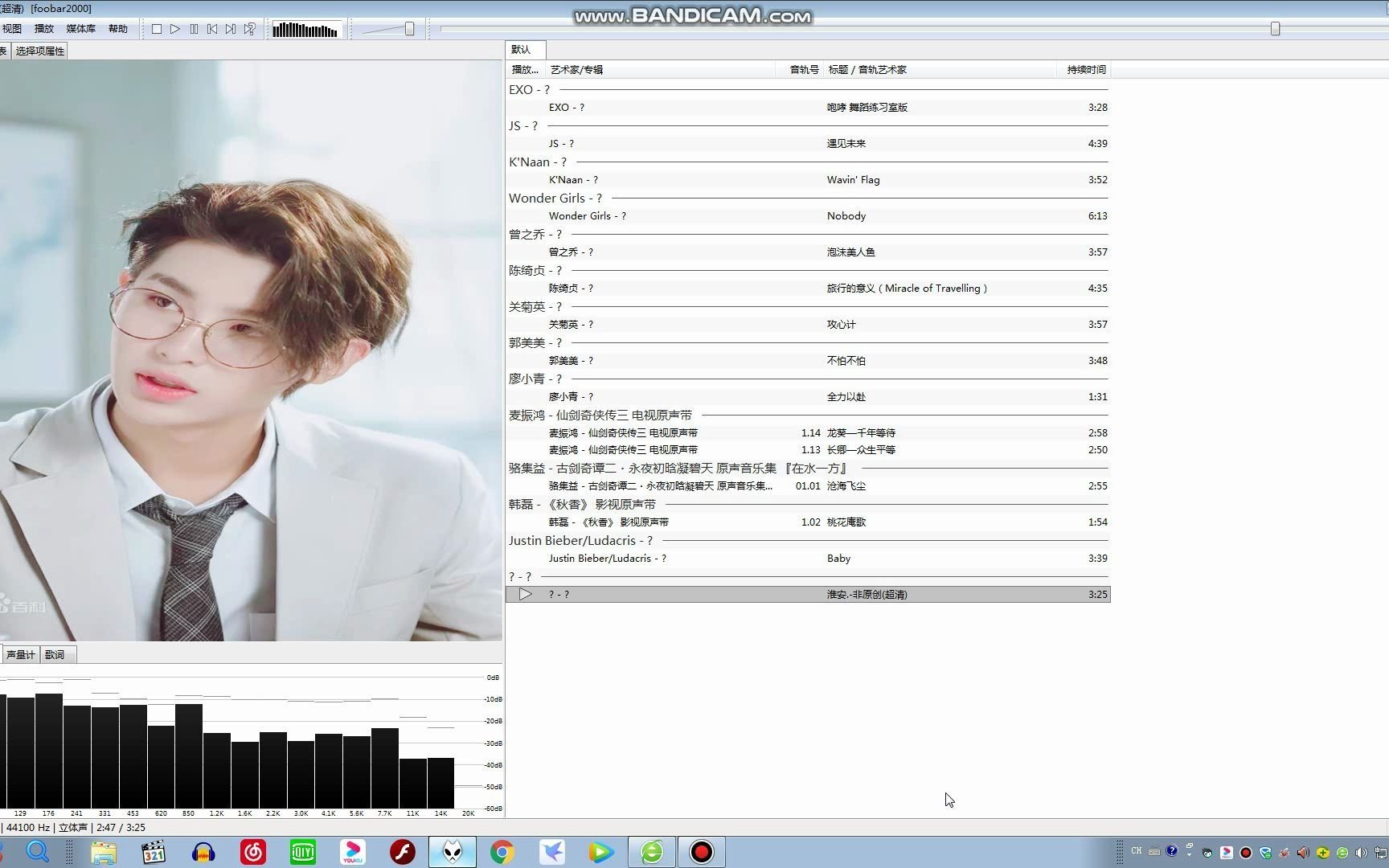Select track 不怕不怕
This screenshot has width=1389, height=868.
[x=808, y=361]
